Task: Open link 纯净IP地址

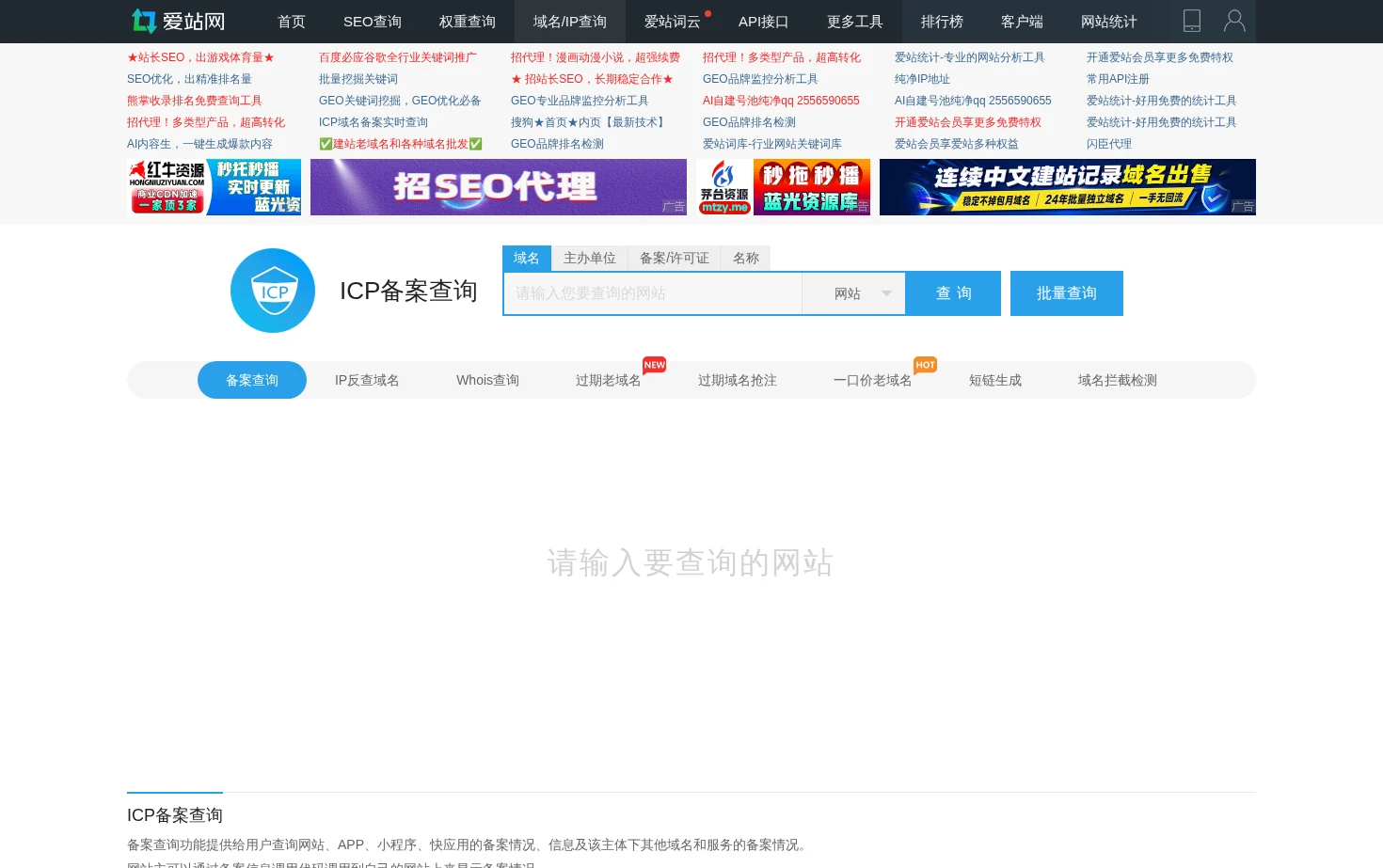Action: point(922,79)
